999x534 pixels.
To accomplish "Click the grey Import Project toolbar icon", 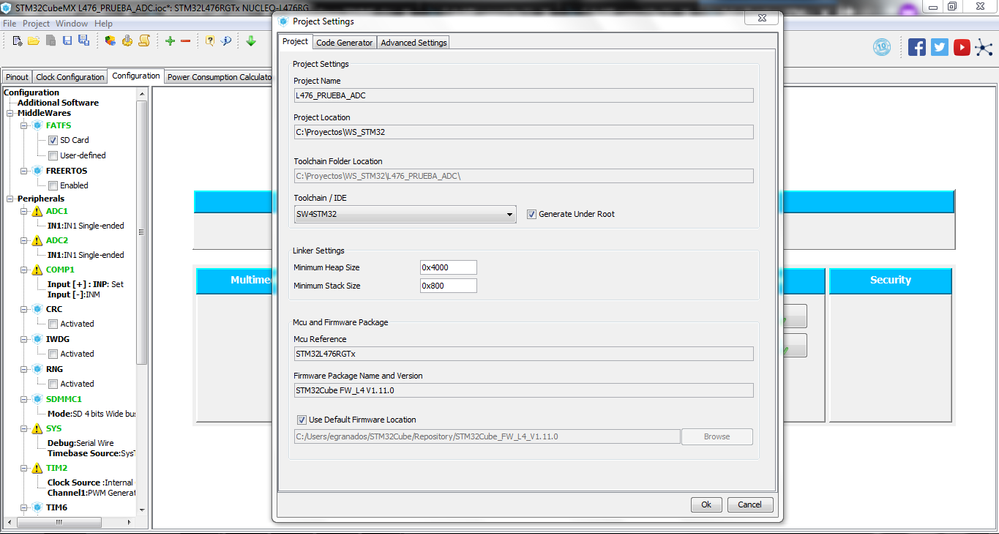I will coord(50,41).
